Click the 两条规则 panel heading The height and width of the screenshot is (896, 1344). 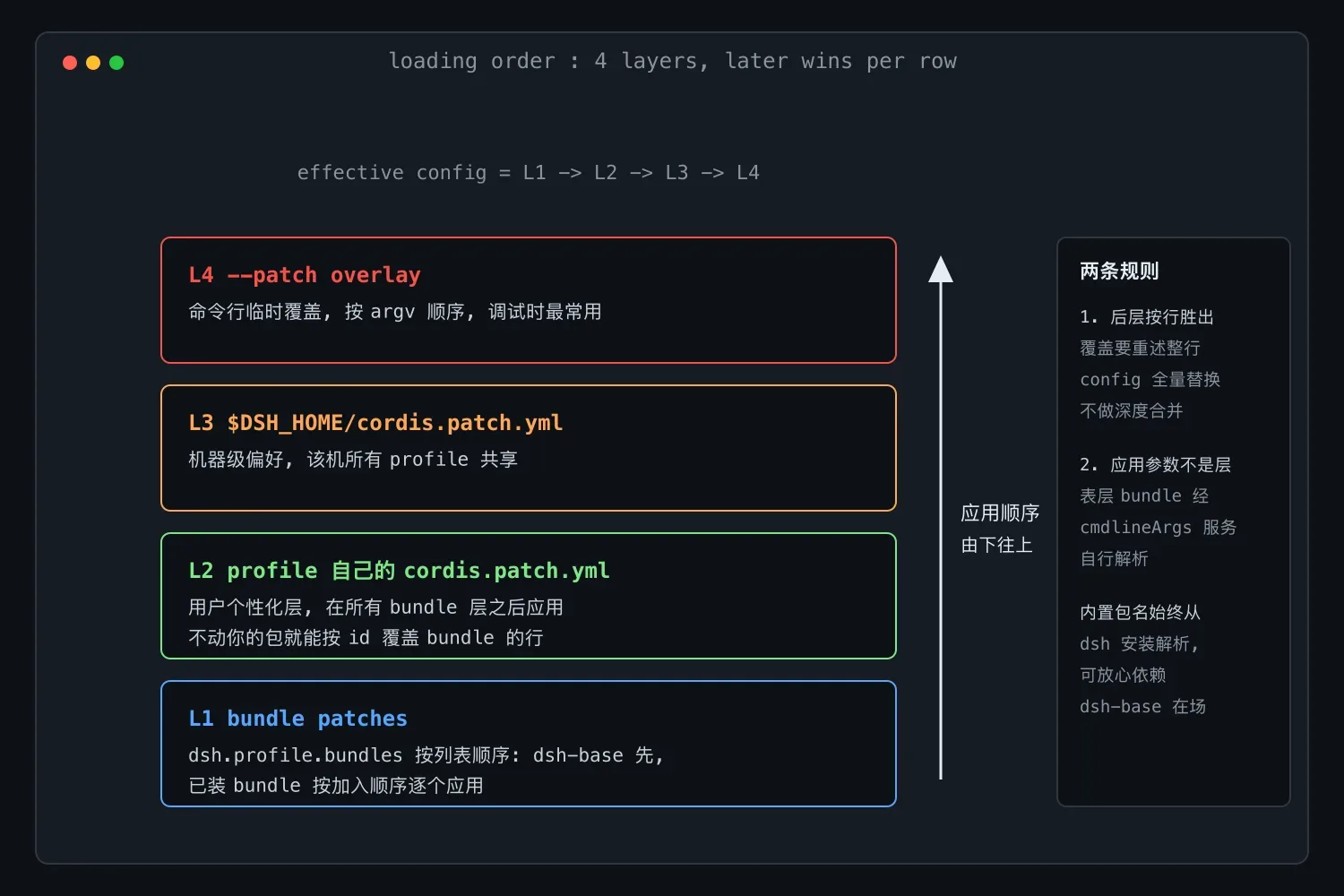(1119, 271)
